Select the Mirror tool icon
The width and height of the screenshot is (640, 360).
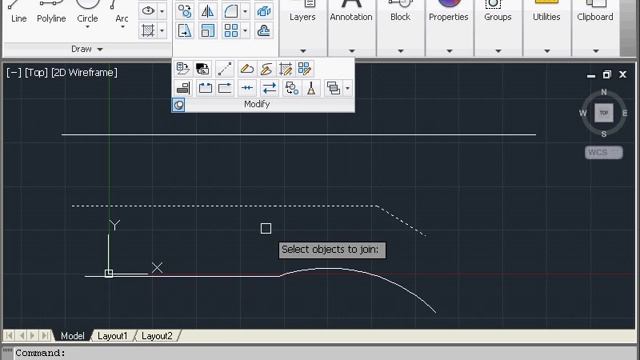(207, 11)
